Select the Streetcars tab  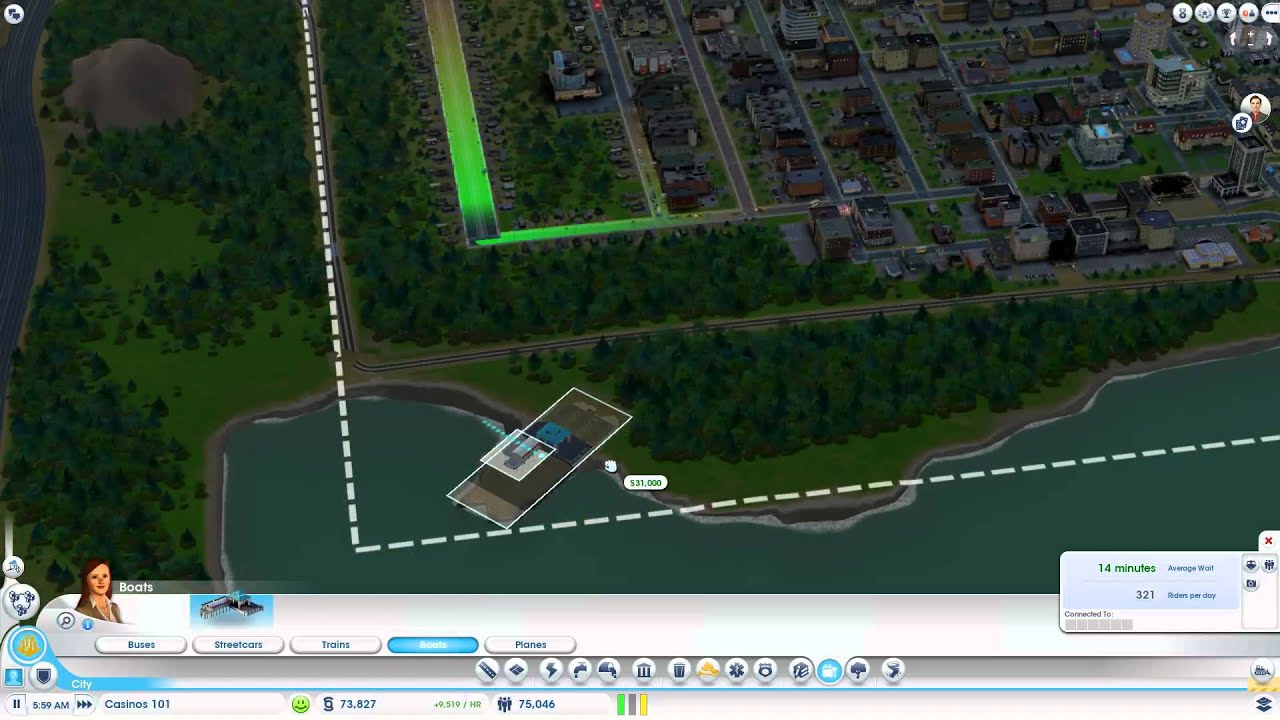point(238,645)
